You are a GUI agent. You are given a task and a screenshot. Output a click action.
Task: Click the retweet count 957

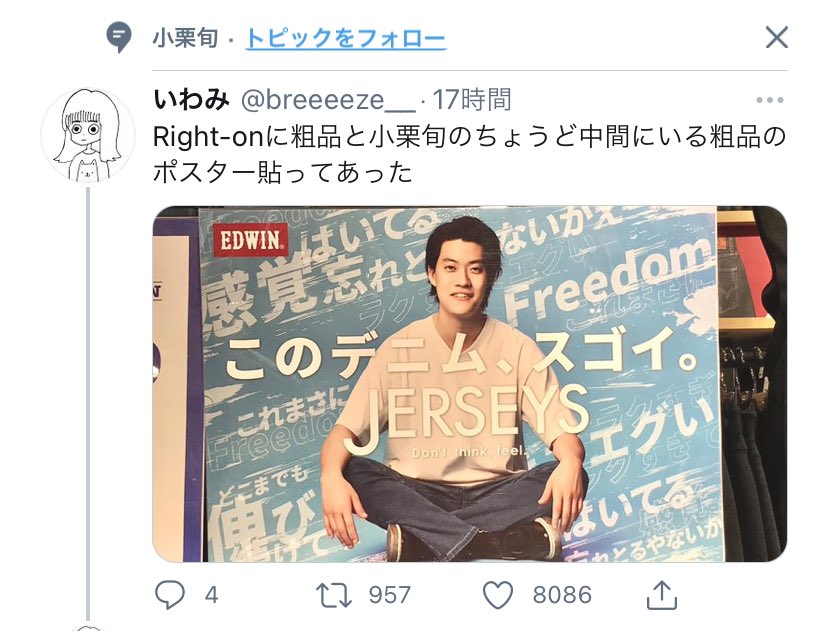[389, 596]
